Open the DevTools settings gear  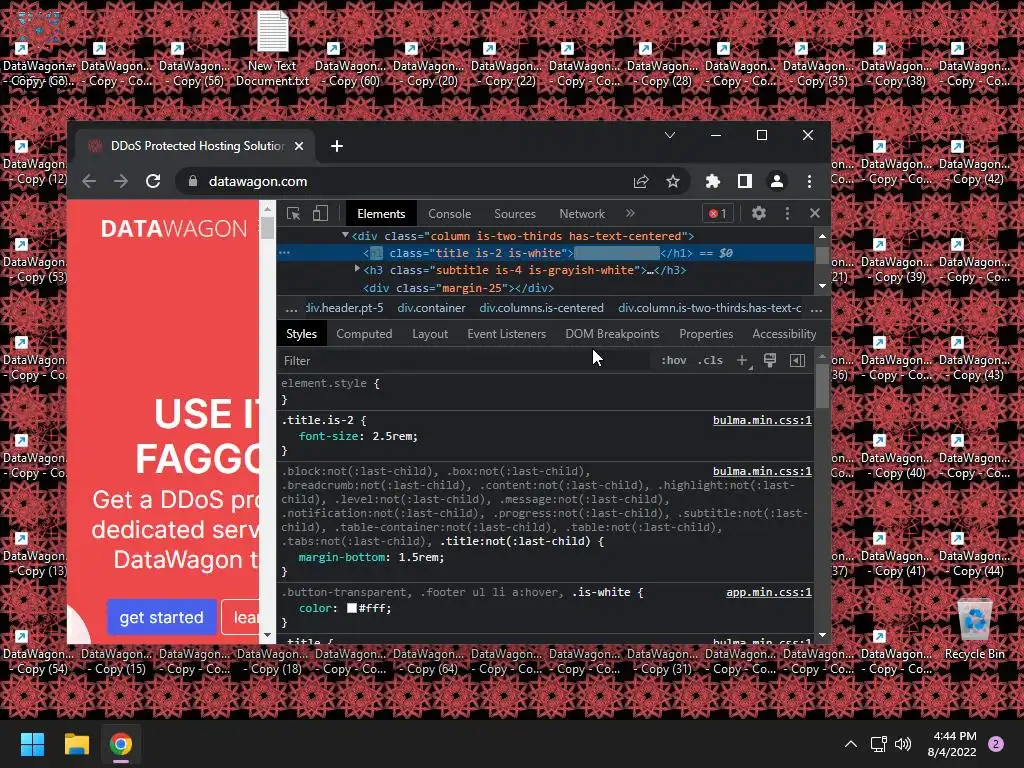(x=758, y=213)
